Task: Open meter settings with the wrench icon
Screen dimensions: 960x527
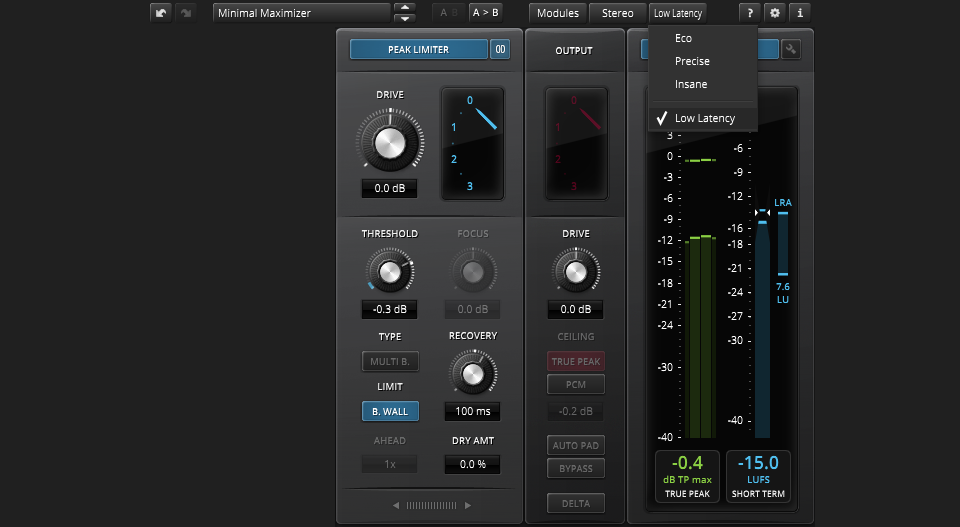Action: 791,50
